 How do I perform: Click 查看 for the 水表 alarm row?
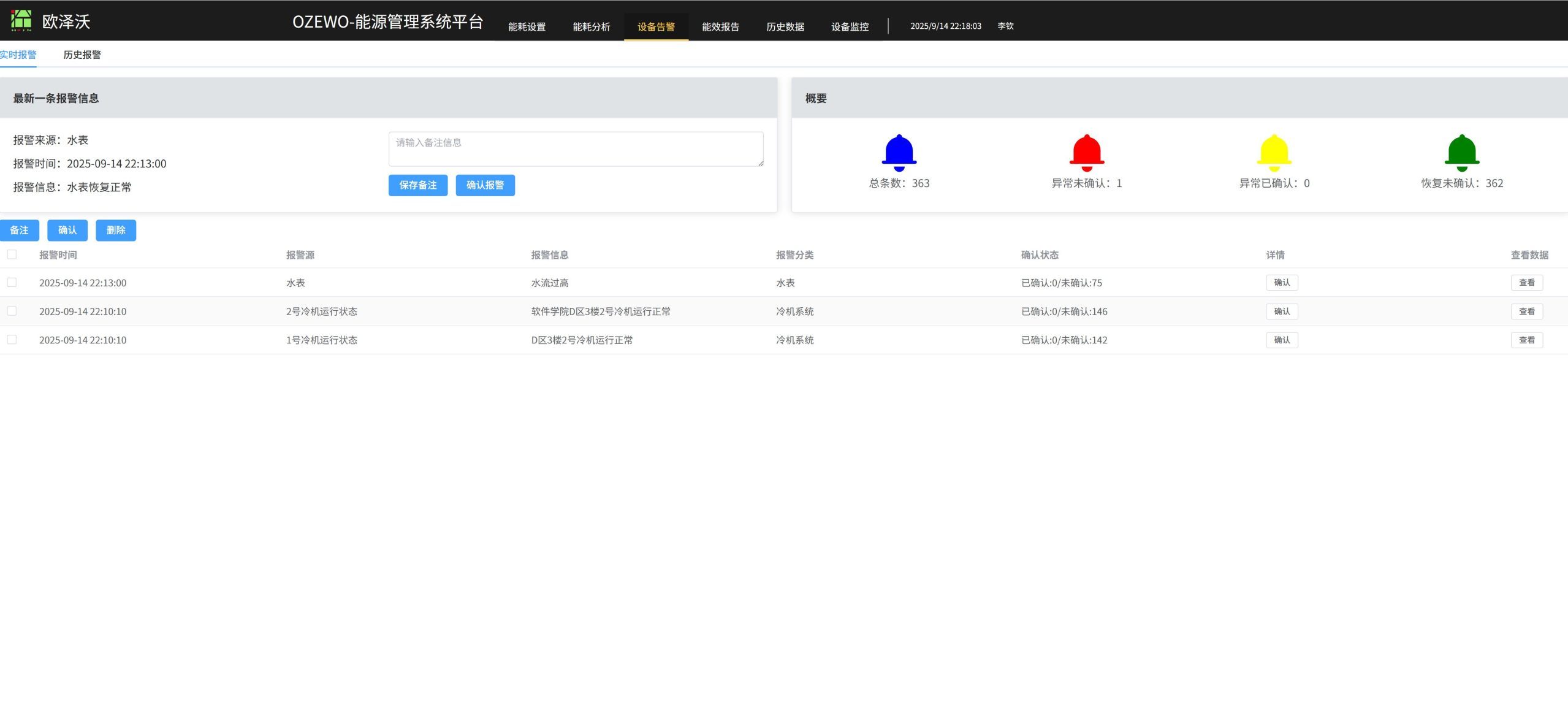tap(1526, 283)
